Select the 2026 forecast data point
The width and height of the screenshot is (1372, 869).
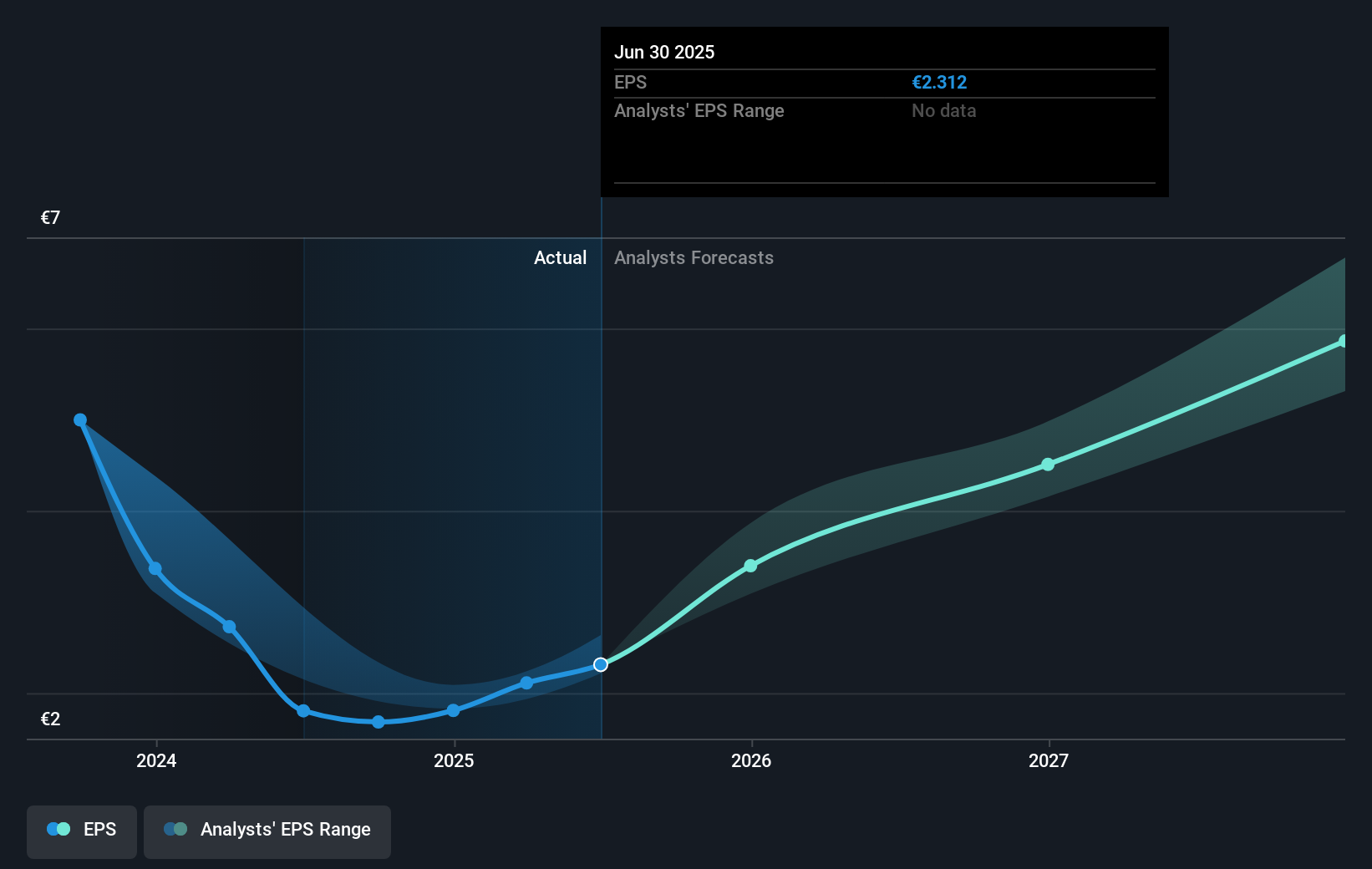tap(751, 566)
